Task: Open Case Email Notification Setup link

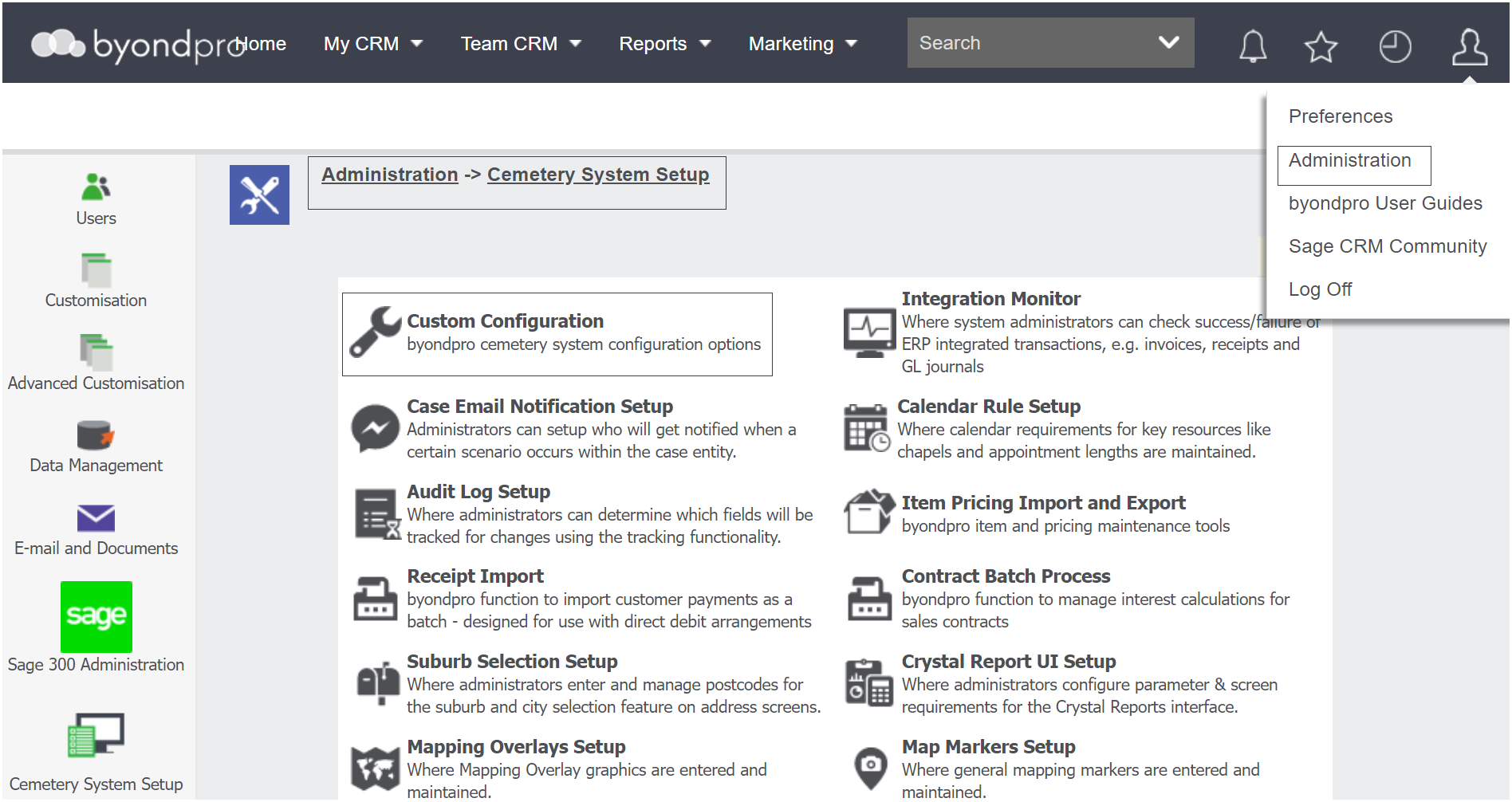Action: (x=540, y=407)
